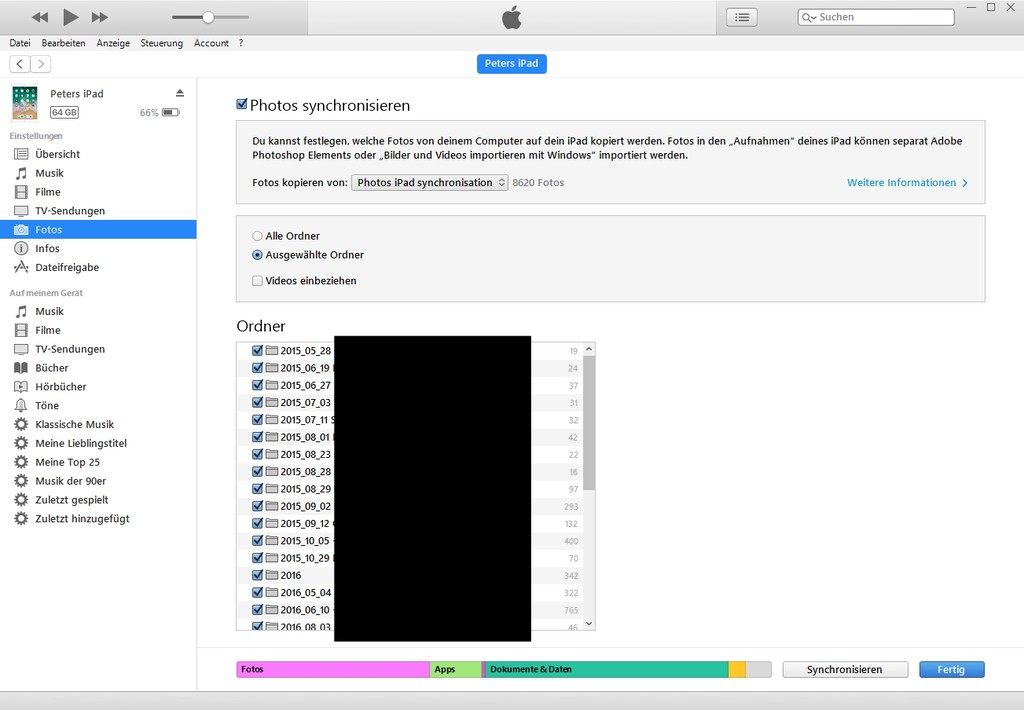Click the Fertig button
Viewport: 1024px width, 710px height.
pos(951,670)
